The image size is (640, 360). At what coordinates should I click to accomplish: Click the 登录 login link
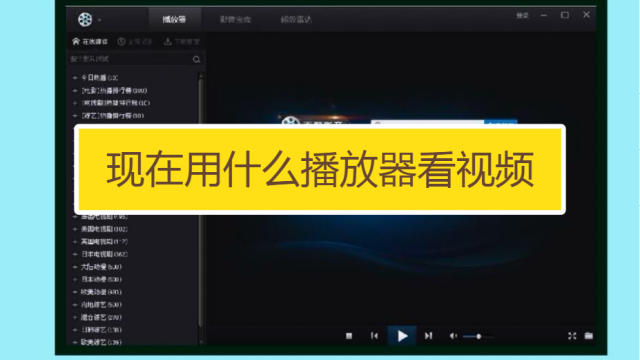(x=522, y=16)
